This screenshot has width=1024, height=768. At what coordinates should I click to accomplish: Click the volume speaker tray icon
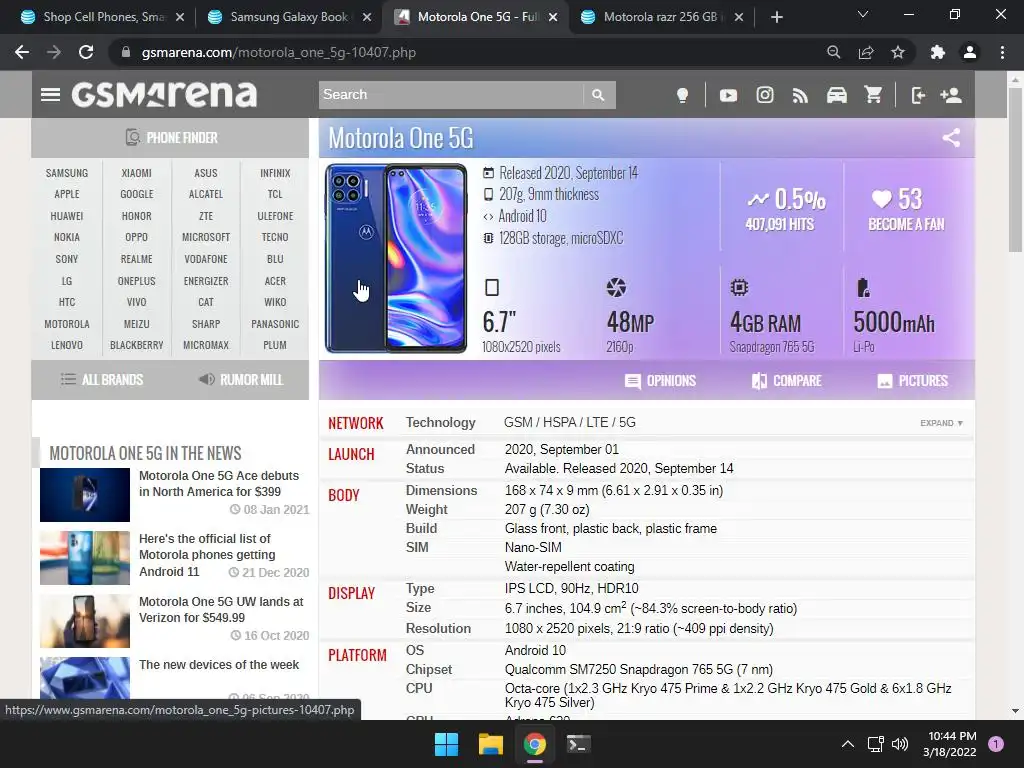pyautogui.click(x=899, y=744)
